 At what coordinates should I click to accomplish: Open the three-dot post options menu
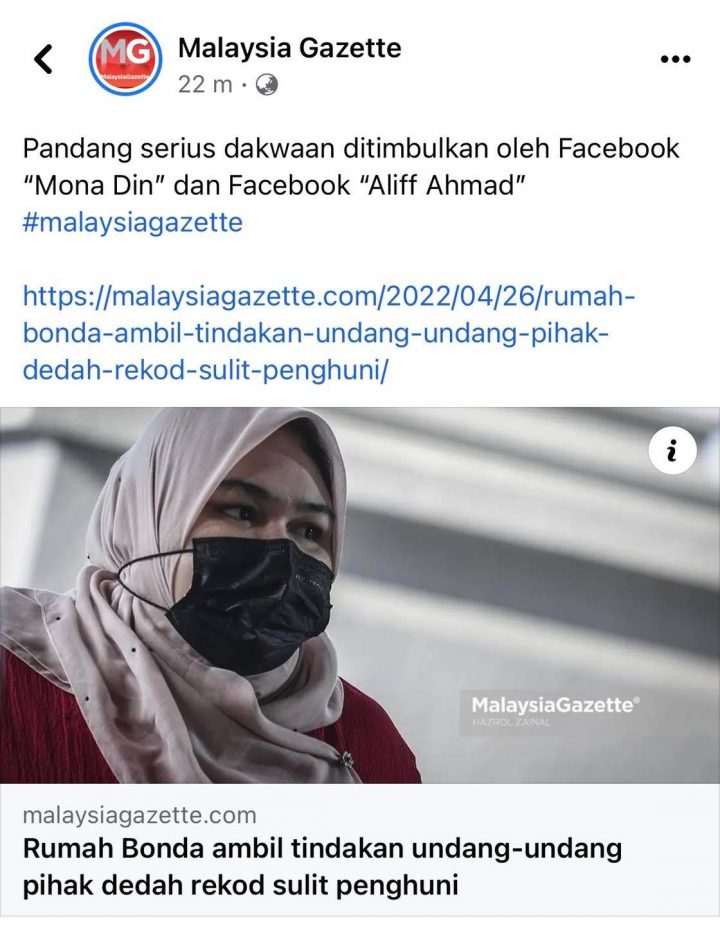(x=675, y=59)
